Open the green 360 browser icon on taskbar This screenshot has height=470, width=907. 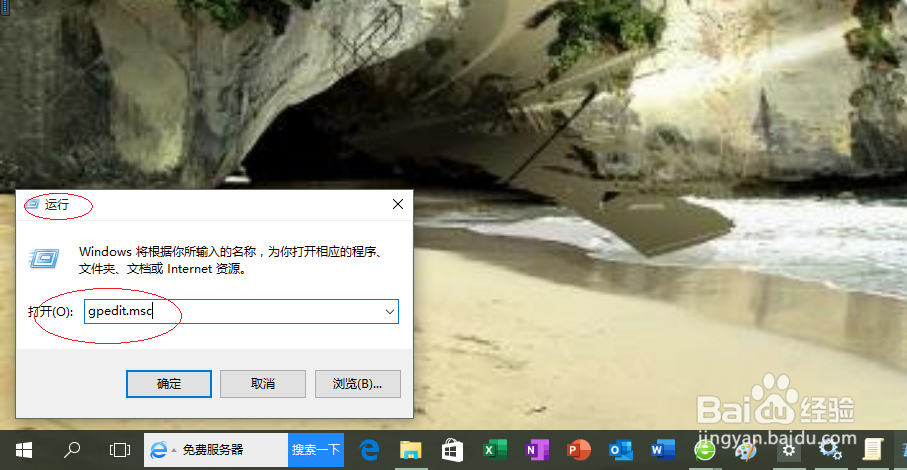(x=705, y=450)
